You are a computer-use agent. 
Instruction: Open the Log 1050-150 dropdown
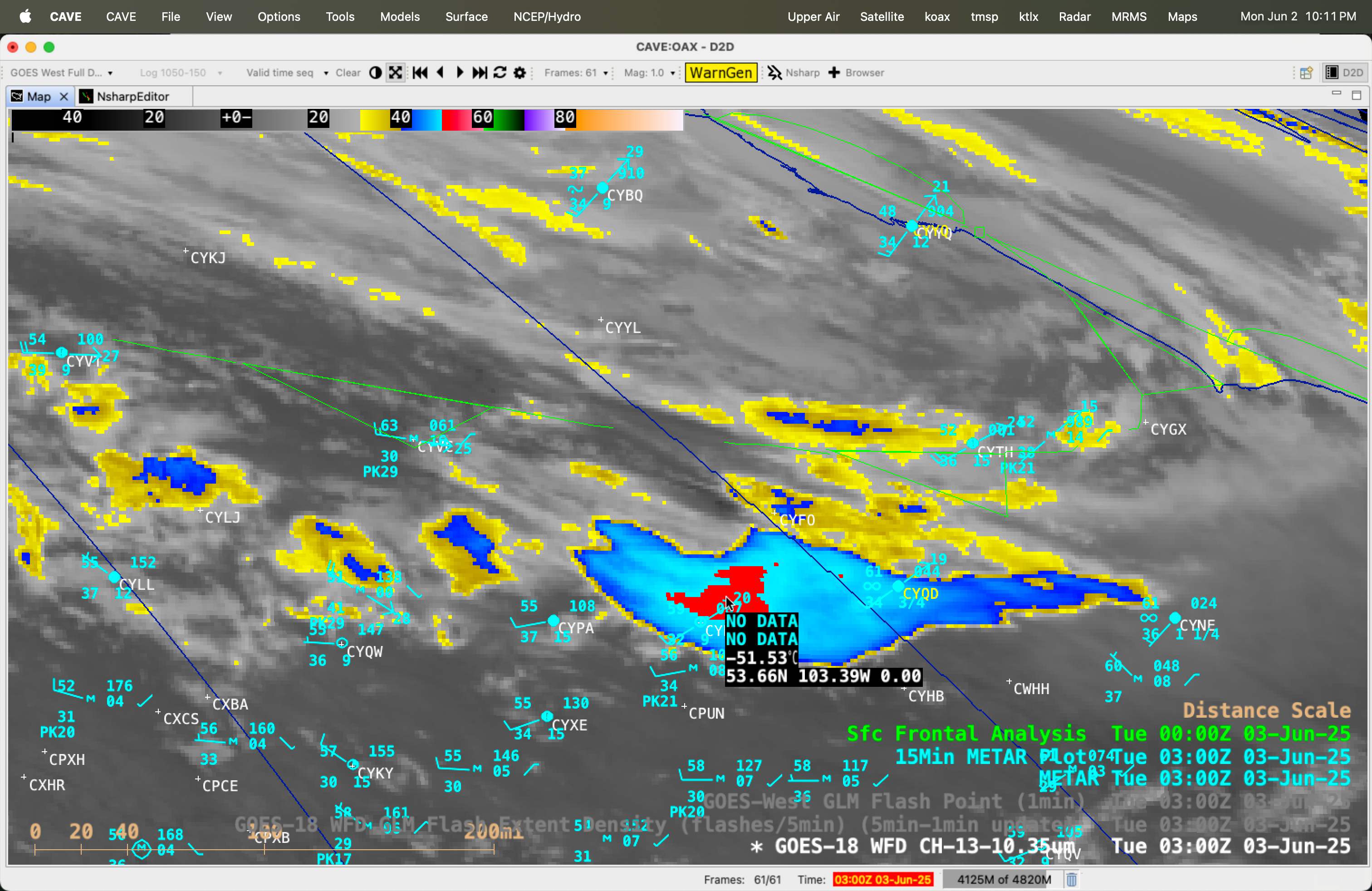click(181, 73)
